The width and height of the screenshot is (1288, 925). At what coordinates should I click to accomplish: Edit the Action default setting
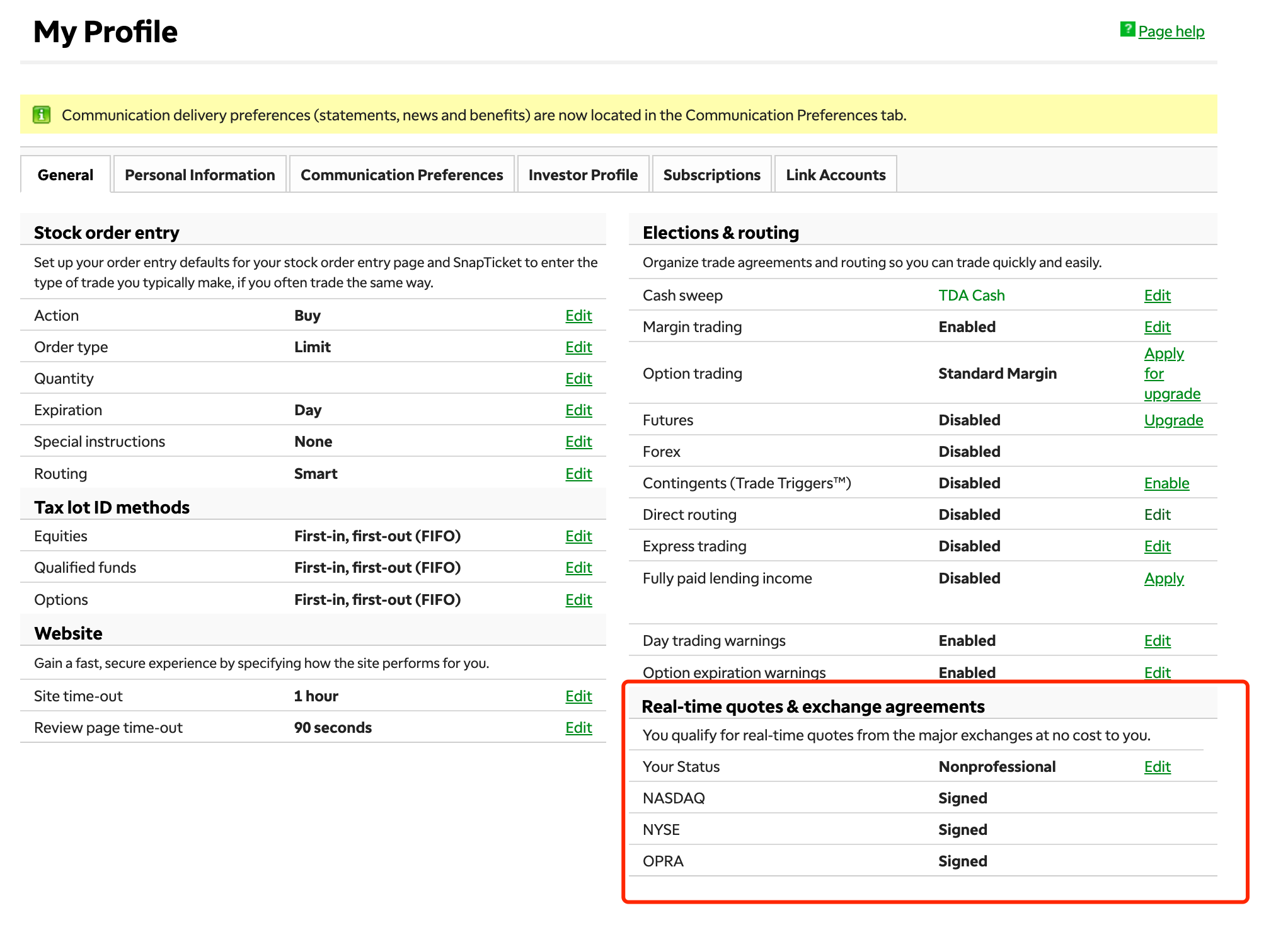[578, 316]
